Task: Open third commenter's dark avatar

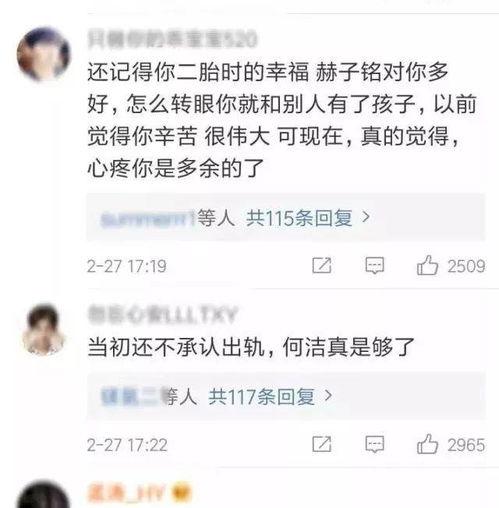Action: point(44,494)
